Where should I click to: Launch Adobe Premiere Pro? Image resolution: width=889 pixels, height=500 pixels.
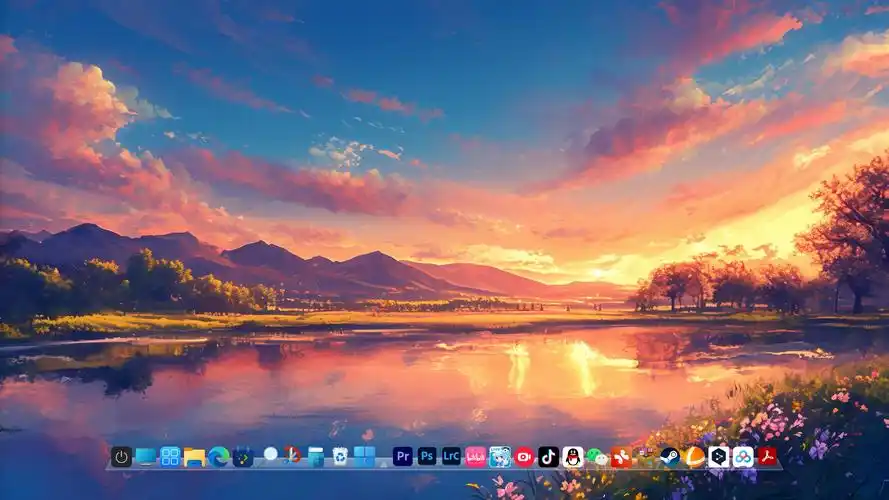click(403, 457)
